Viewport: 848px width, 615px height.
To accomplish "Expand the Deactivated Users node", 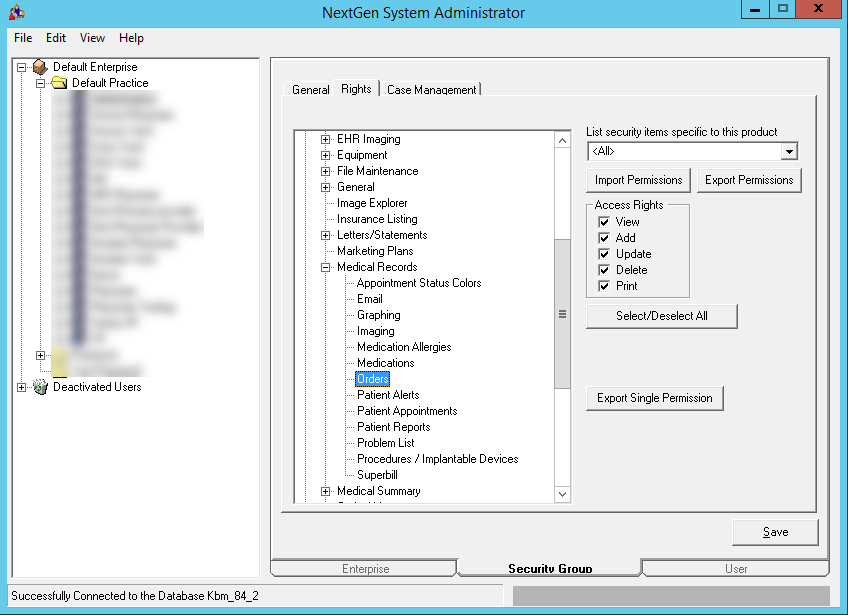I will (x=21, y=387).
